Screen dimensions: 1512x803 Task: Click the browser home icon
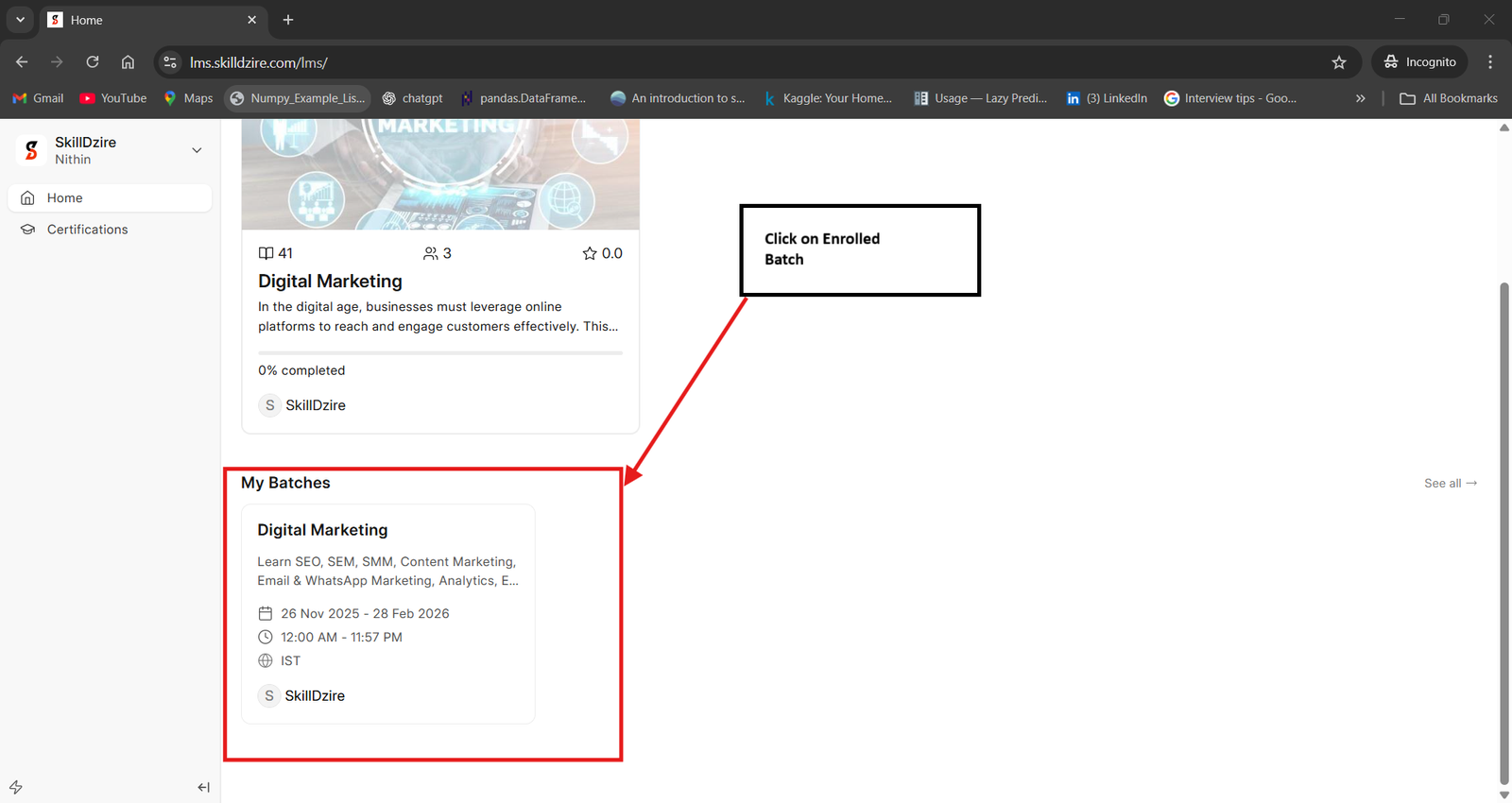click(x=128, y=62)
